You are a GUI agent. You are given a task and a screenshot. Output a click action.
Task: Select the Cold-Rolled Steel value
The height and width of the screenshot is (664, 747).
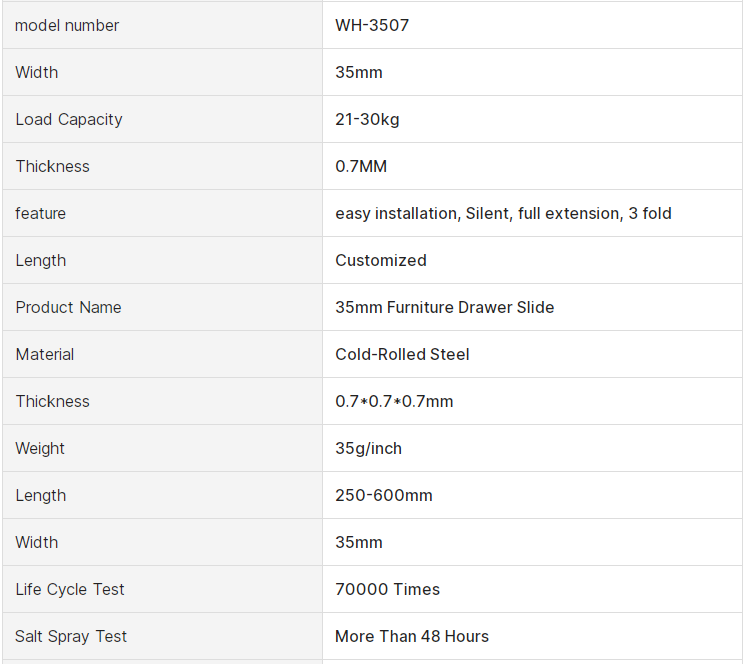[402, 354]
